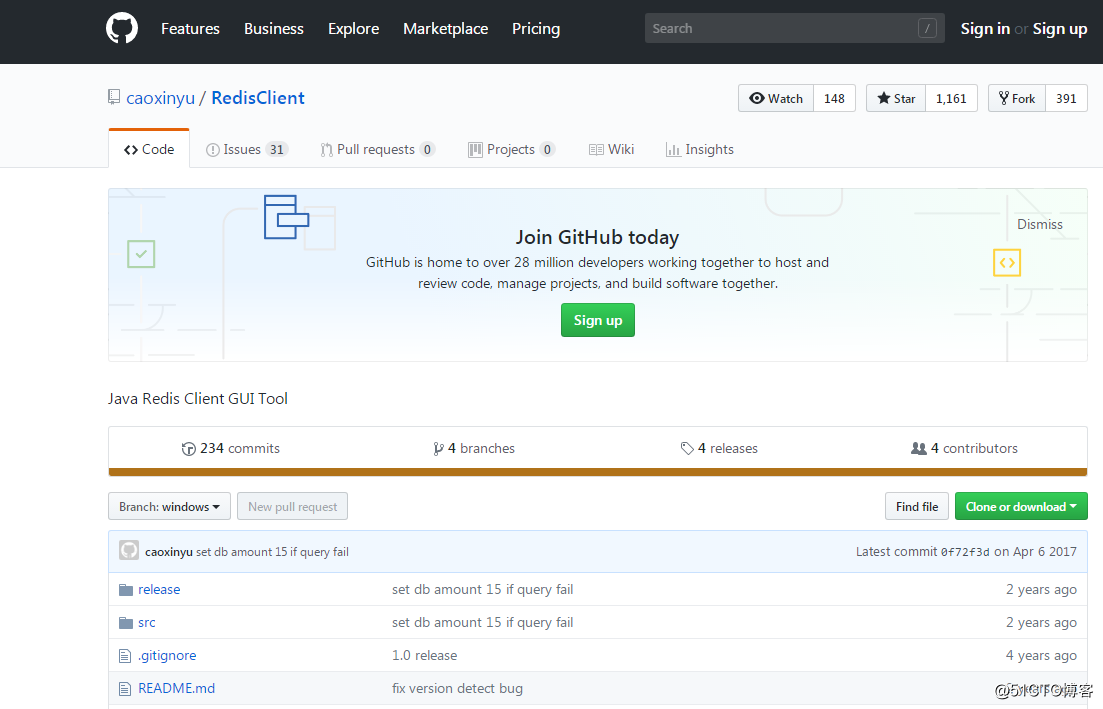Open the README.md file

pos(177,689)
